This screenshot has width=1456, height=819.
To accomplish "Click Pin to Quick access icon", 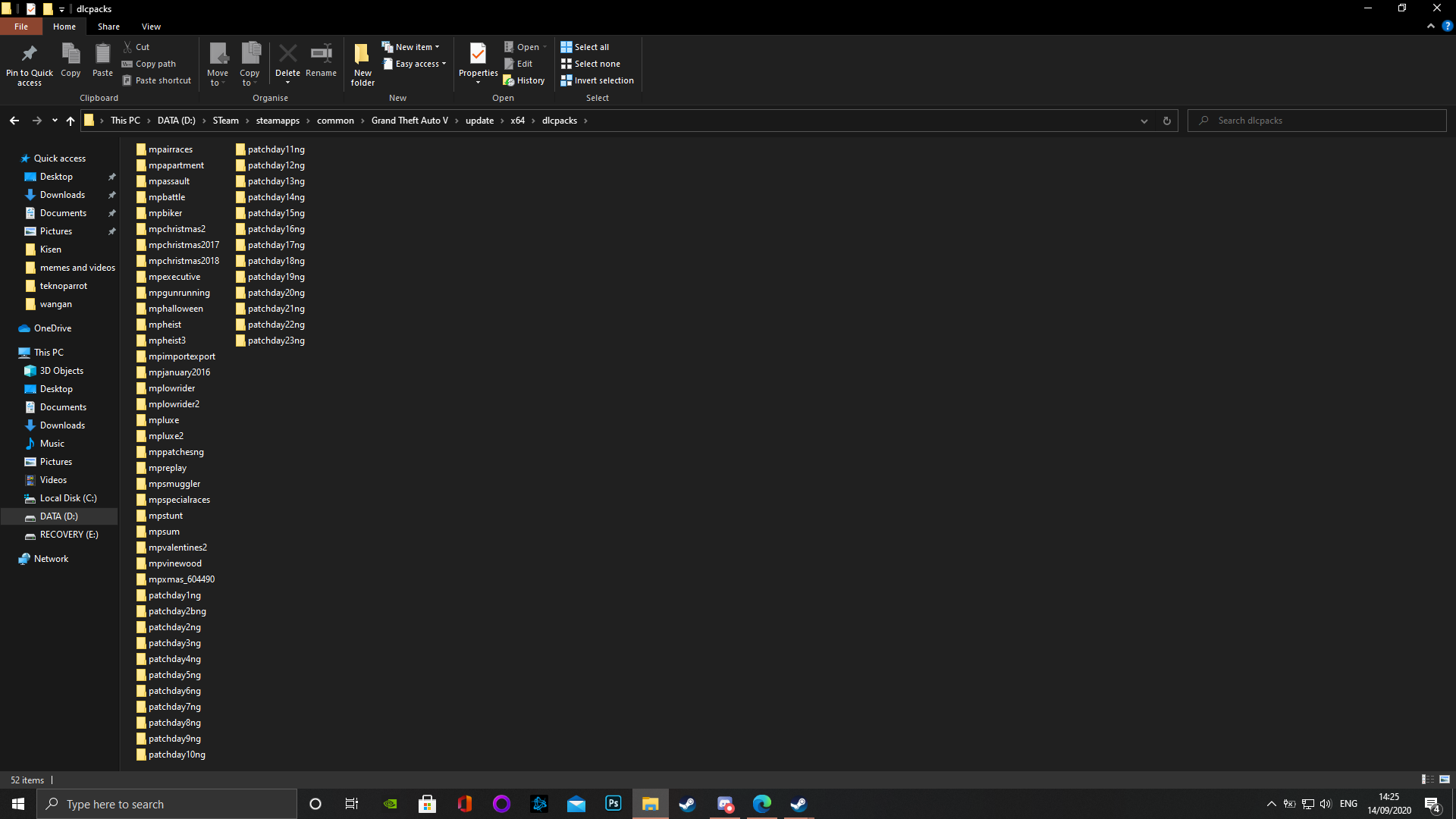I will (x=30, y=64).
